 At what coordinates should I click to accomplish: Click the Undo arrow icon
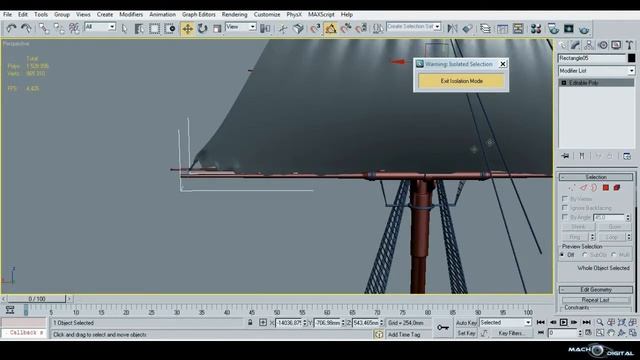click(11, 28)
